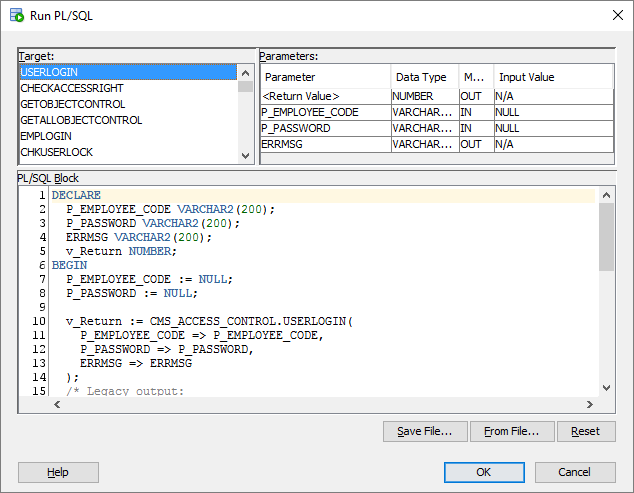Click NULL input value for P_EMPLOYEE_CODE

(554, 112)
